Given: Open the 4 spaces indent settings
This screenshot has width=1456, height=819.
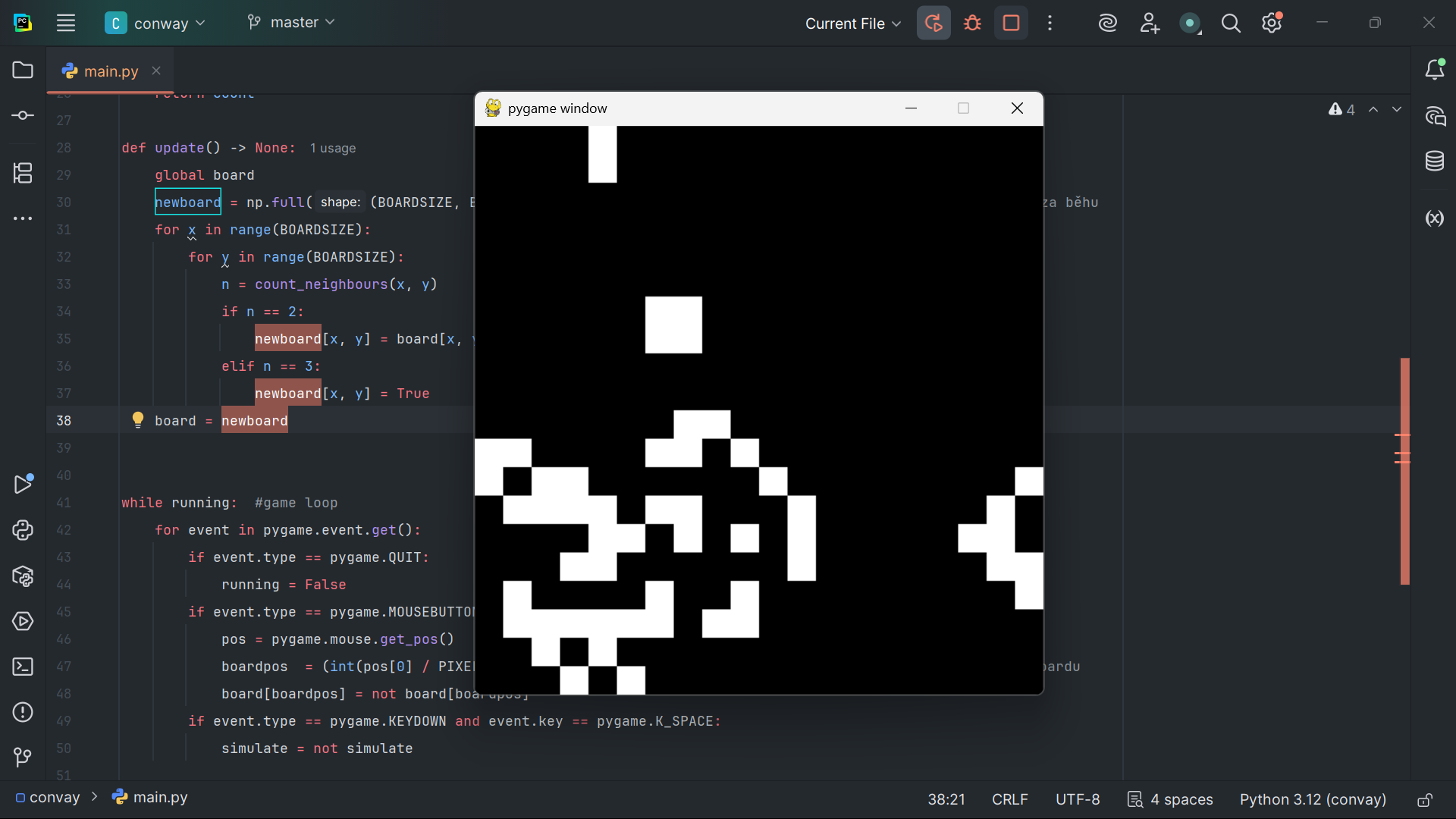Looking at the screenshot, I should (x=1170, y=799).
